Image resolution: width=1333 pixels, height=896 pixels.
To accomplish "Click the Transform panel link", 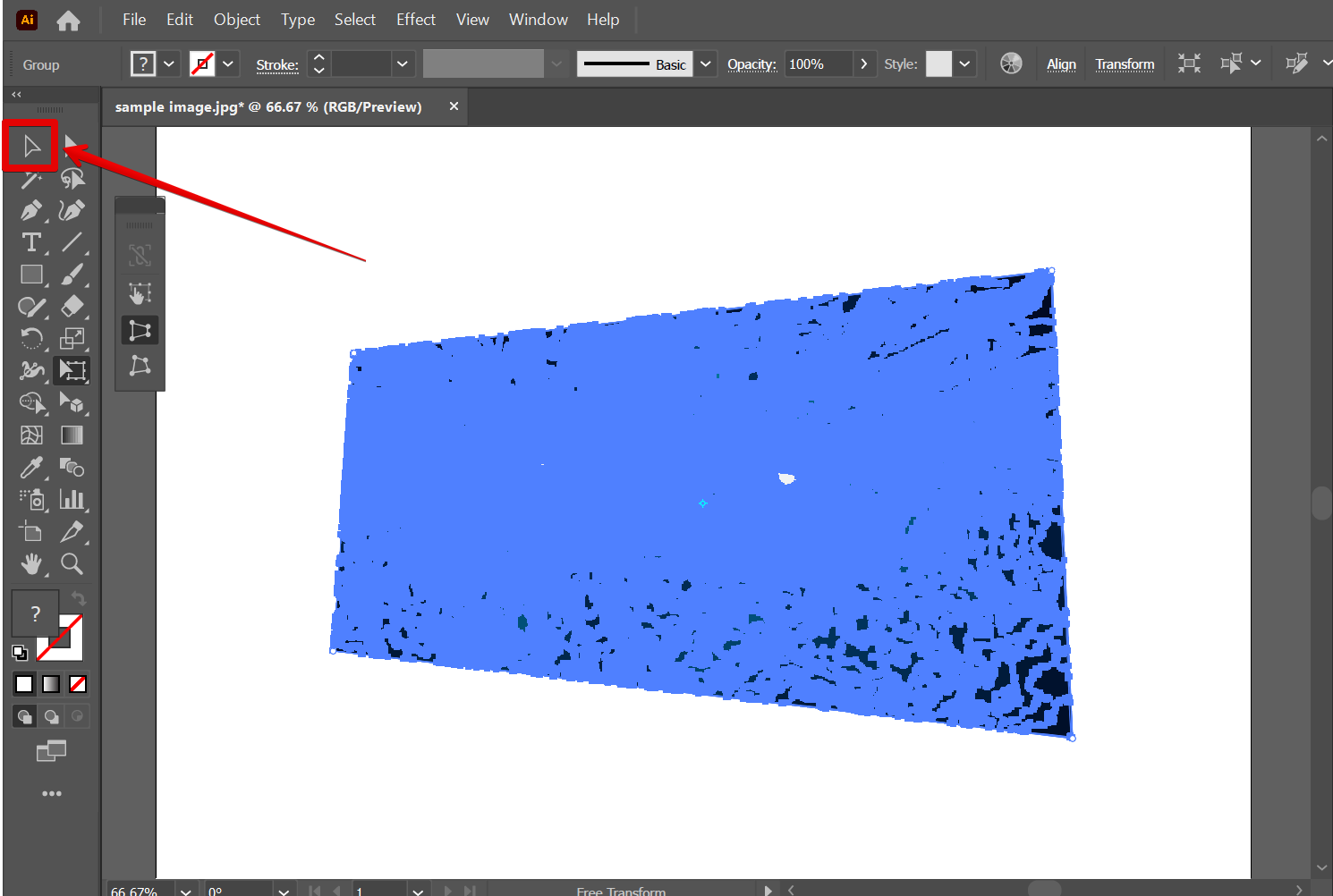I will [1125, 64].
